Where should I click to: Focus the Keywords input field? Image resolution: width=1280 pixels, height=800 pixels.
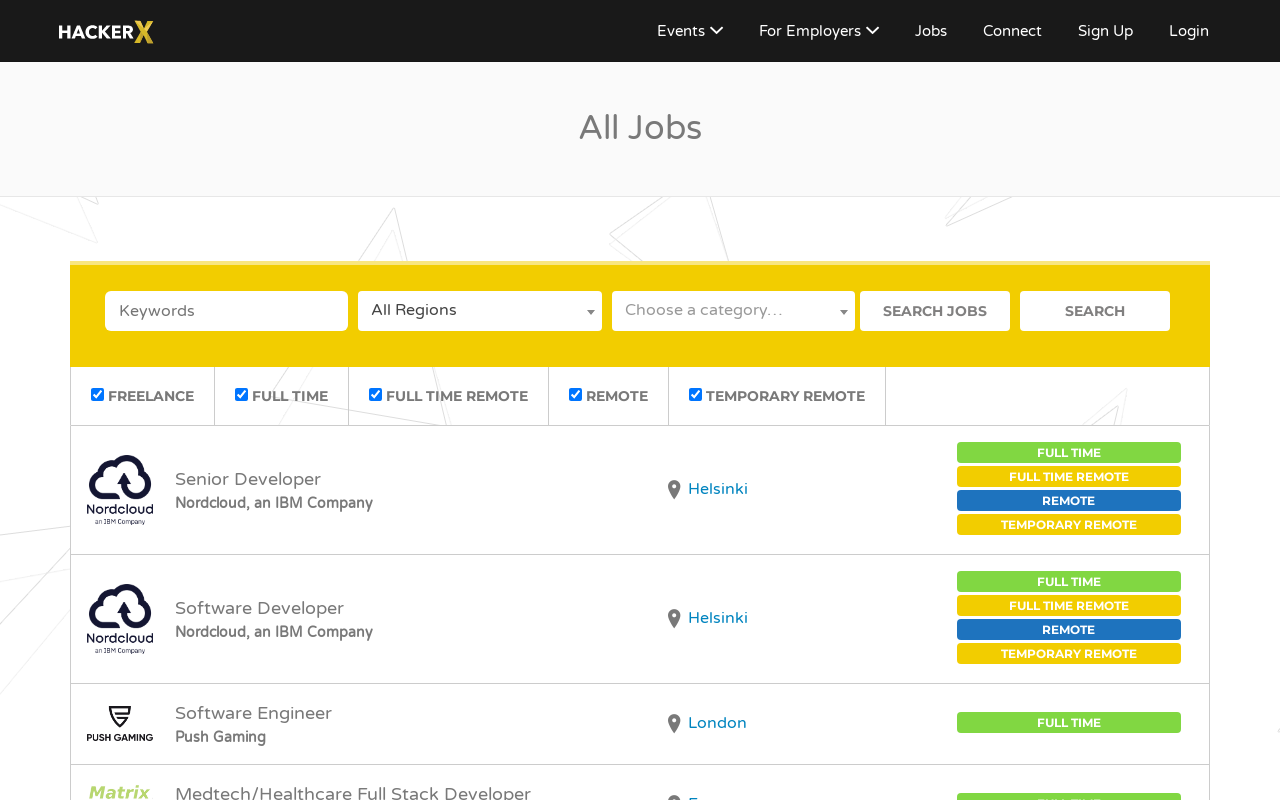click(226, 311)
